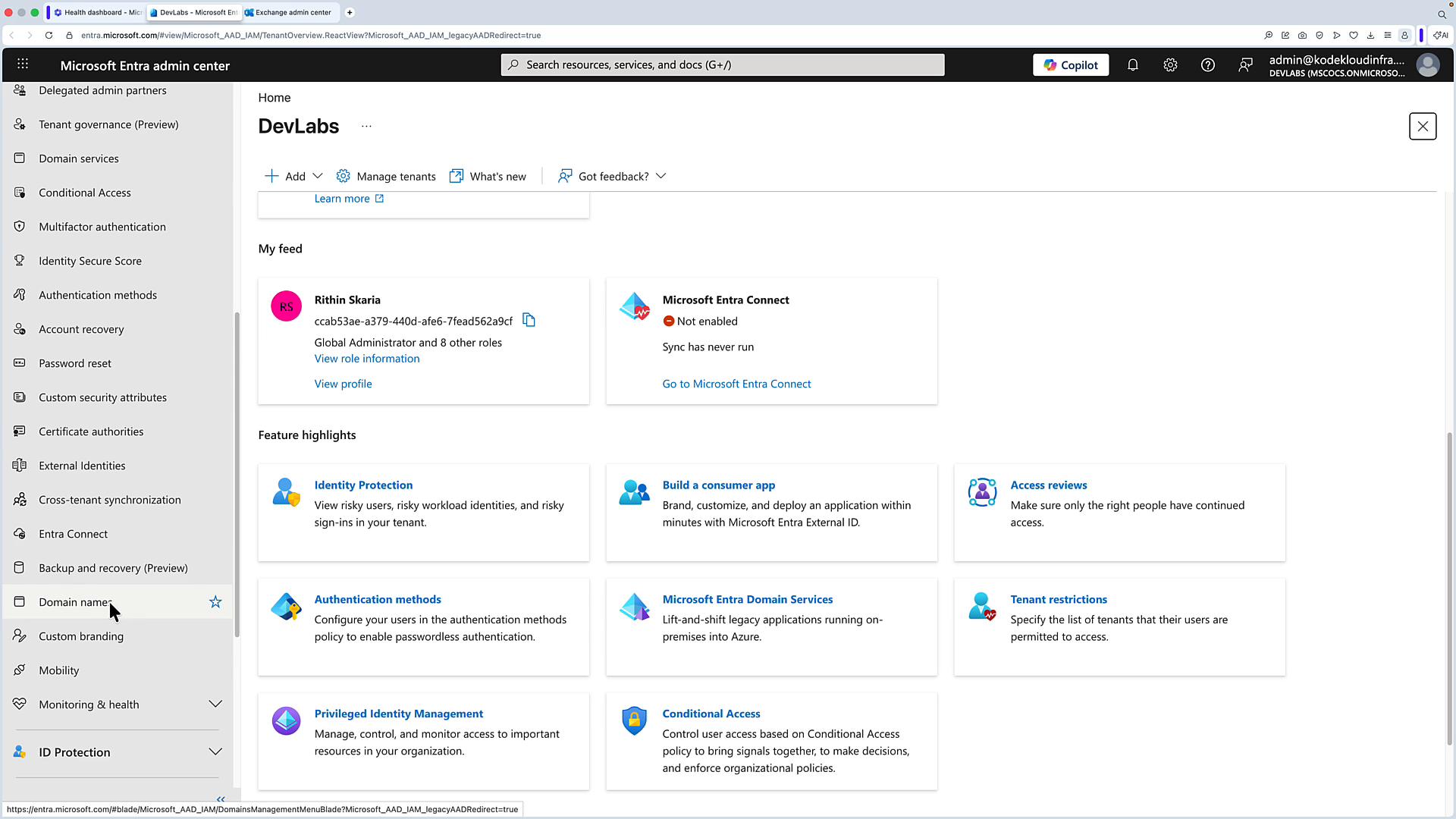Click the View profile link

(343, 384)
